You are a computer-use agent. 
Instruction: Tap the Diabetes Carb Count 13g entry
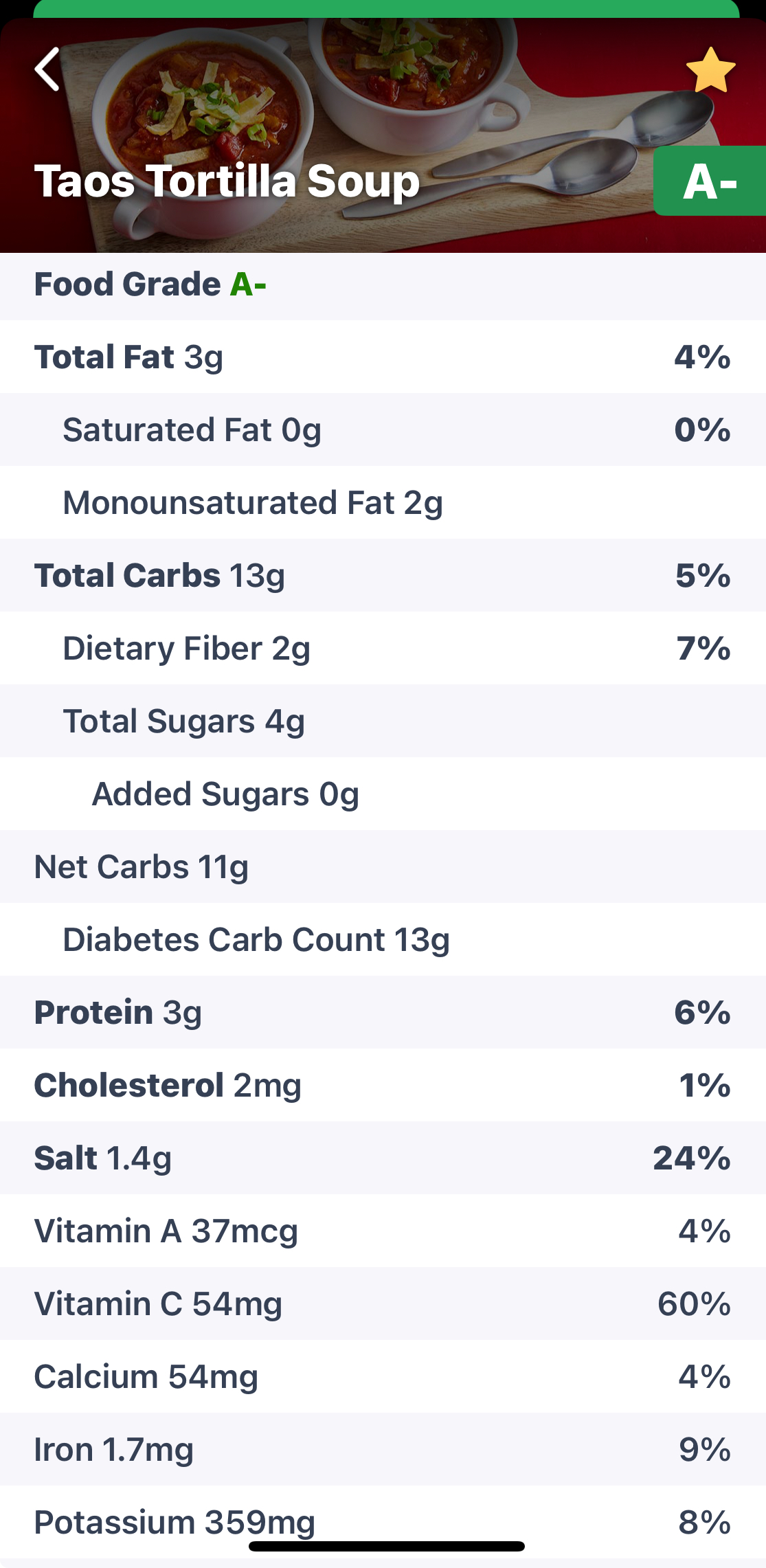256,940
